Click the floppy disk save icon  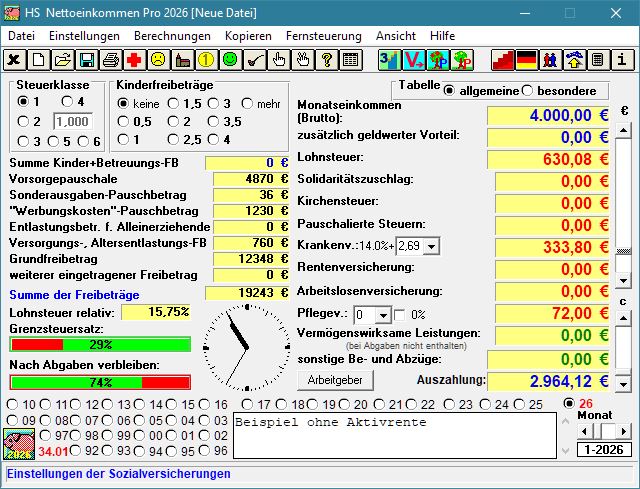click(x=86, y=60)
